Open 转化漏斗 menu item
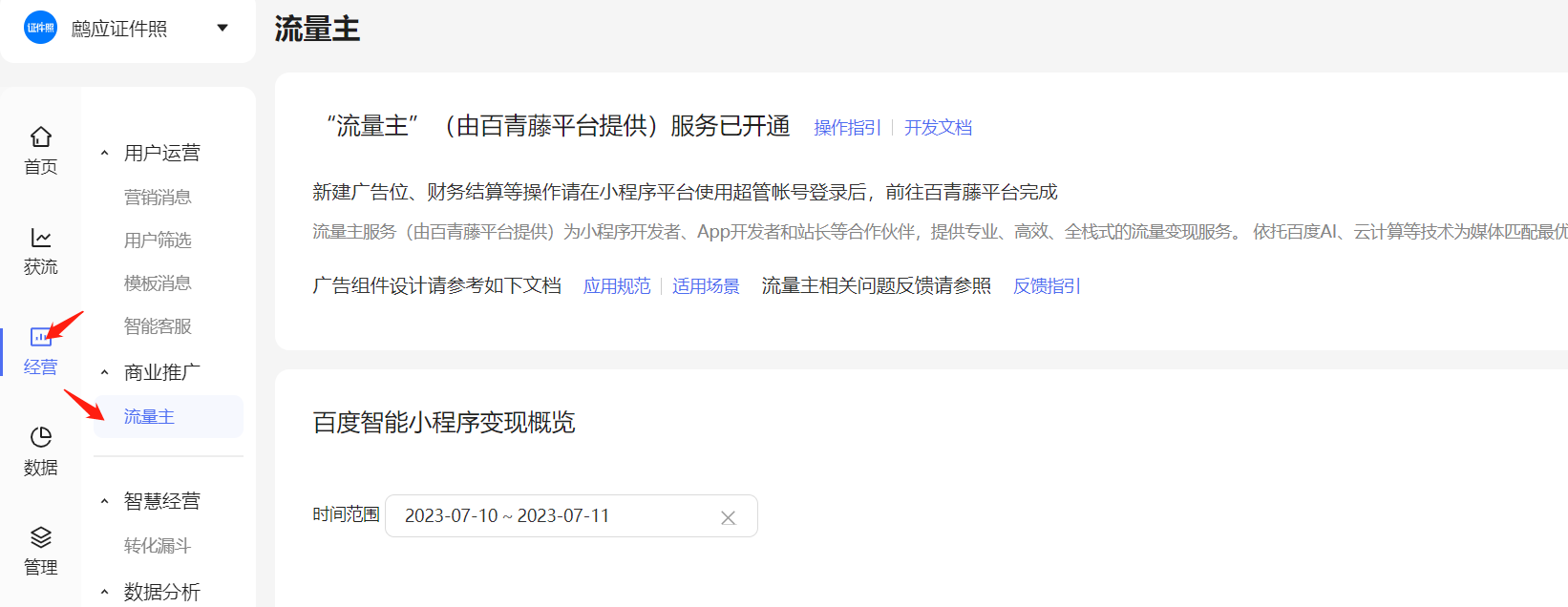Screen dimensions: 1568x607 158,545
